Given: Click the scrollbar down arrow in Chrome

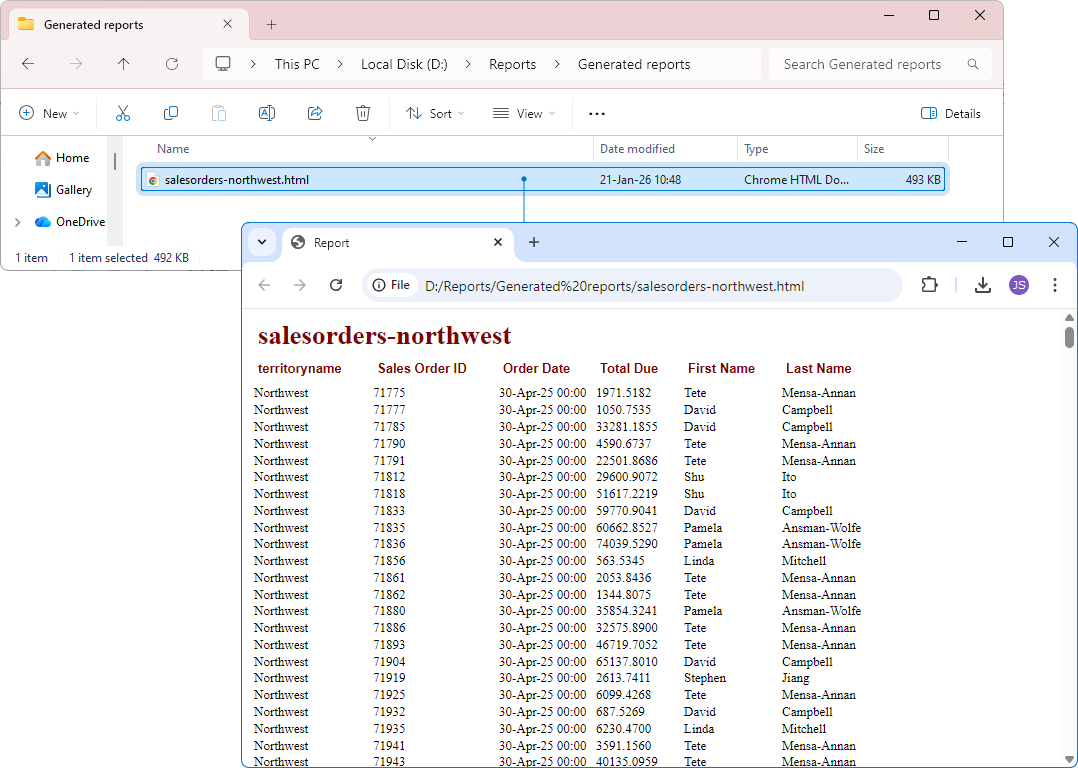Looking at the screenshot, I should pyautogui.click(x=1069, y=759).
